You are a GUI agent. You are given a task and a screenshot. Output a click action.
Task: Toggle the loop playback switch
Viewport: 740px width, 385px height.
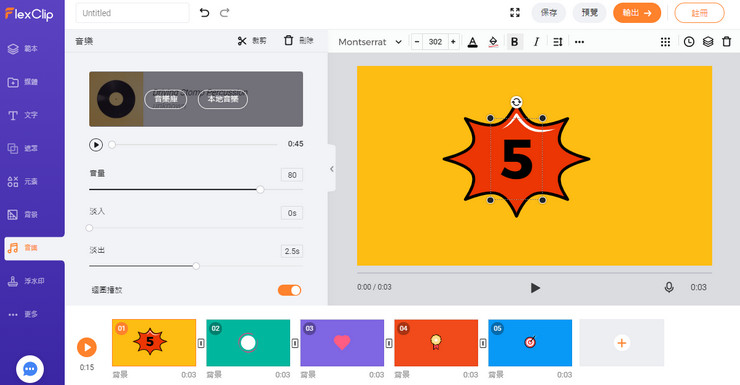tap(289, 290)
